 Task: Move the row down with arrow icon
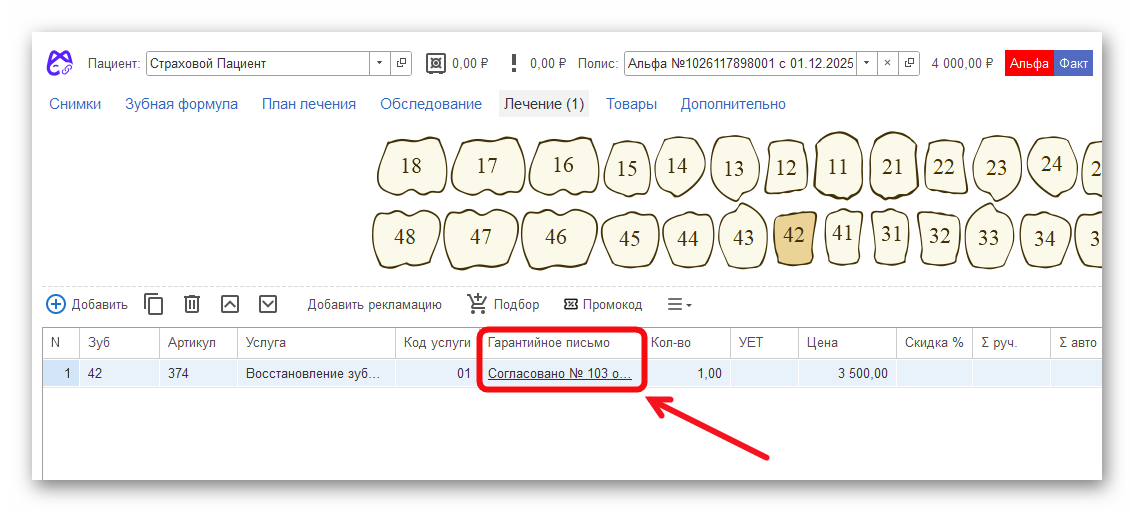click(x=268, y=304)
